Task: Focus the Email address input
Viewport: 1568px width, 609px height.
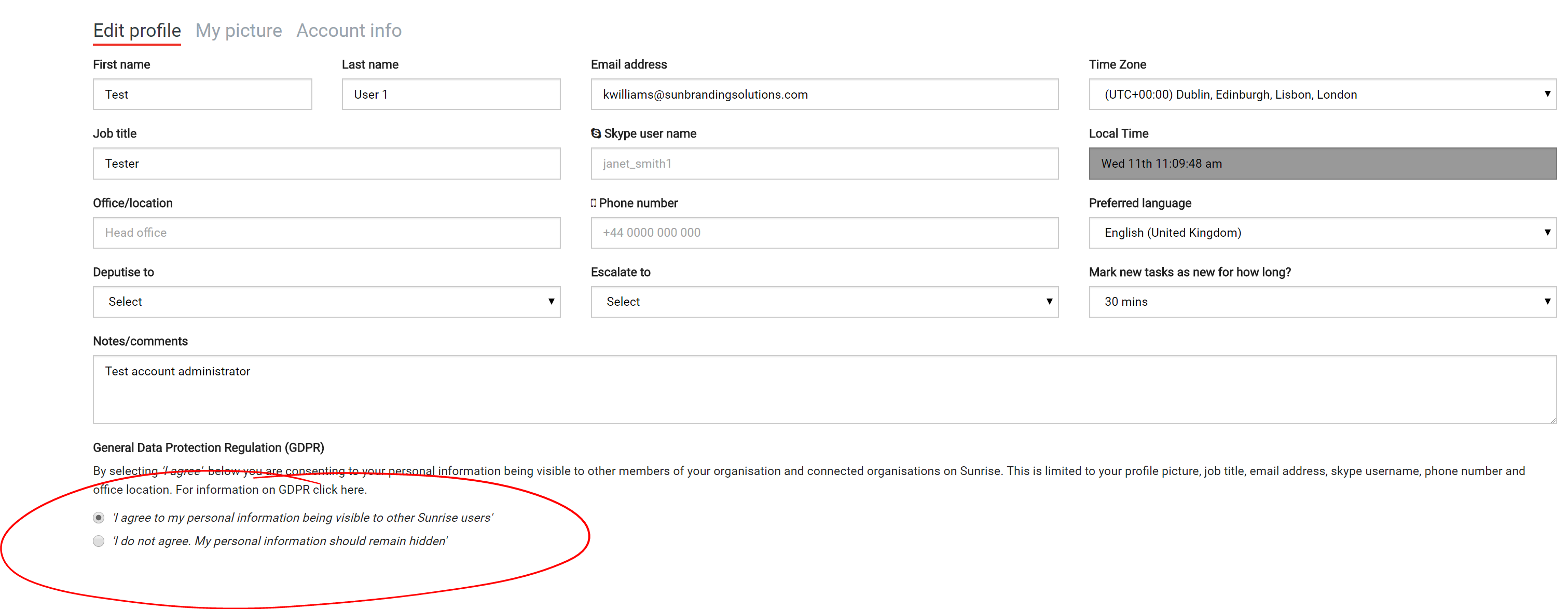Action: click(x=824, y=94)
